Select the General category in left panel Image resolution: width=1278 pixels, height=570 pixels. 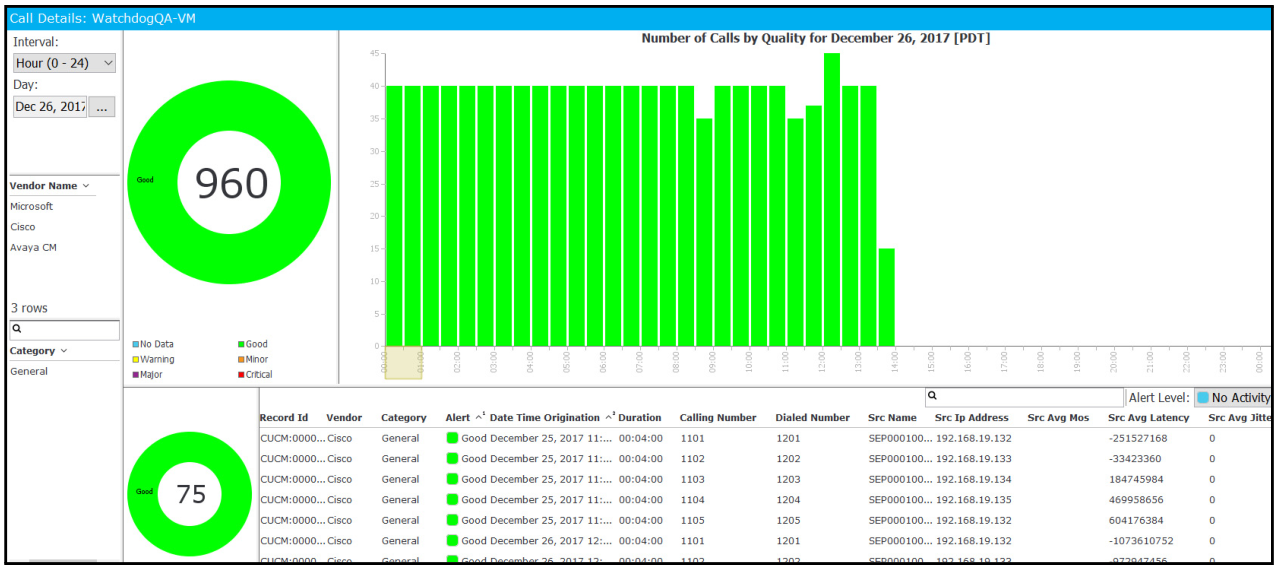point(29,371)
